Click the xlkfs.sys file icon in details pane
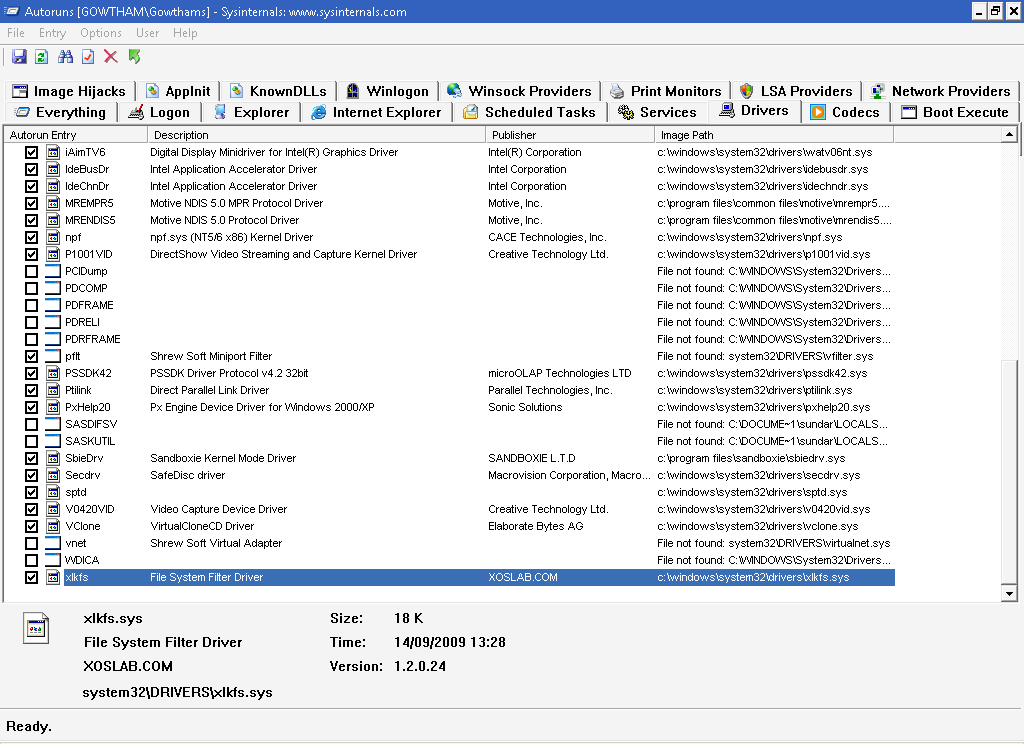The image size is (1024, 744). click(x=36, y=628)
